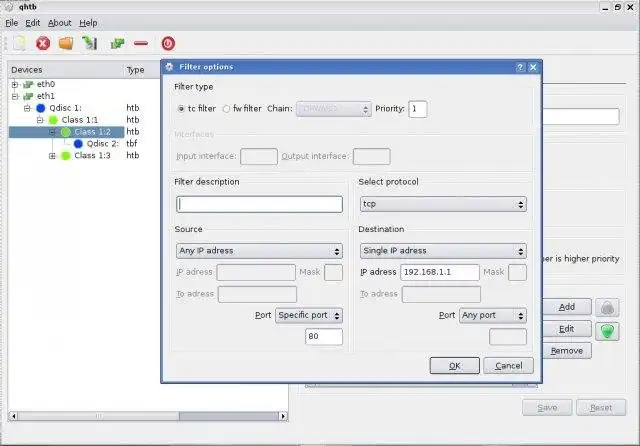Viewport: 640px width, 446px height.
Task: Select the Class 1:2 tree row
Action: (67, 132)
